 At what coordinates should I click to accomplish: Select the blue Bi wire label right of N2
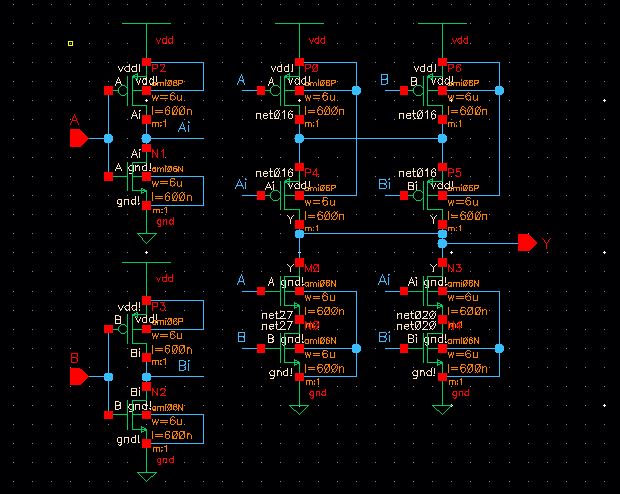tap(184, 365)
